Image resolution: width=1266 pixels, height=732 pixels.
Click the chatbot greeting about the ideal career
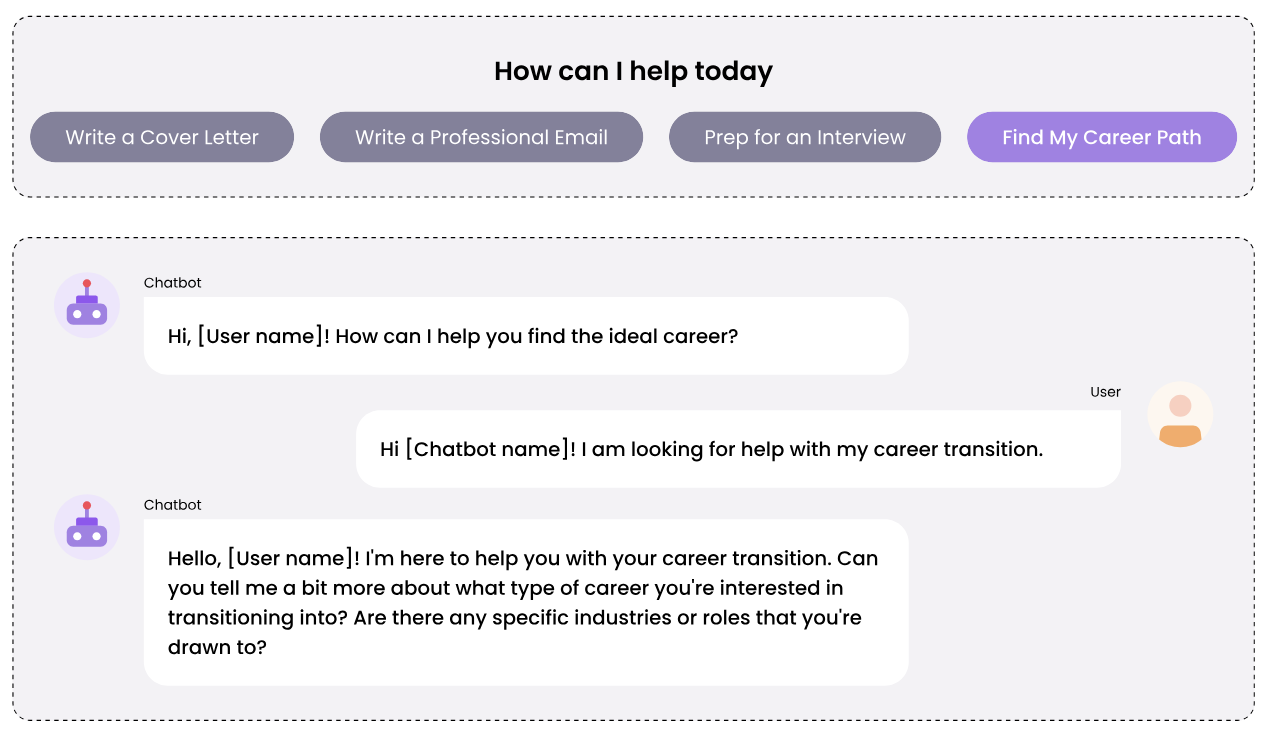click(526, 336)
